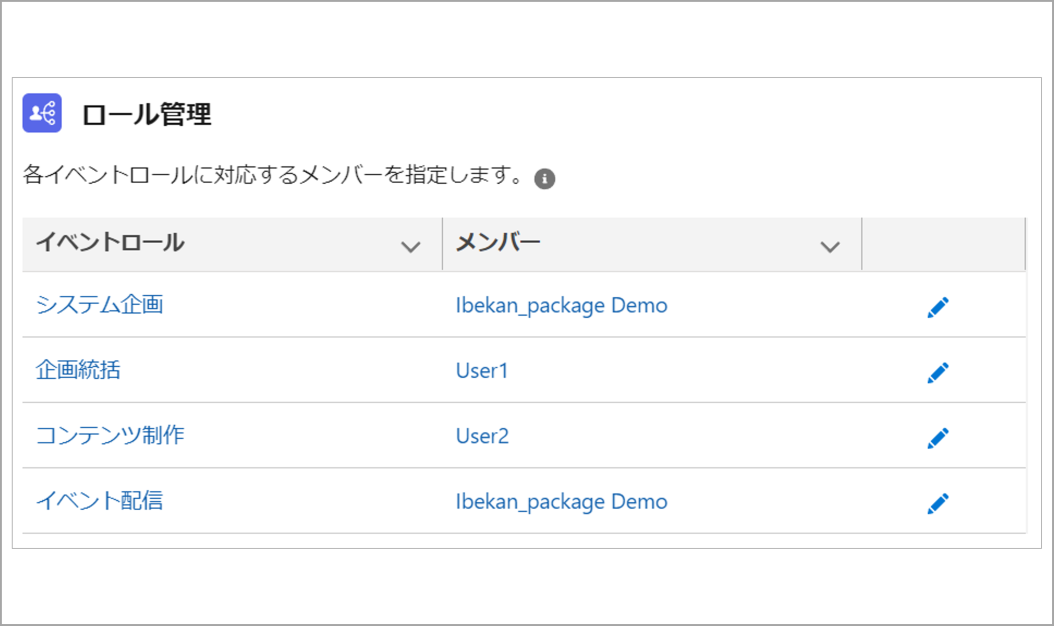Edit the member for コンテンツ制作
Screen dimensions: 1054x626
(937, 437)
